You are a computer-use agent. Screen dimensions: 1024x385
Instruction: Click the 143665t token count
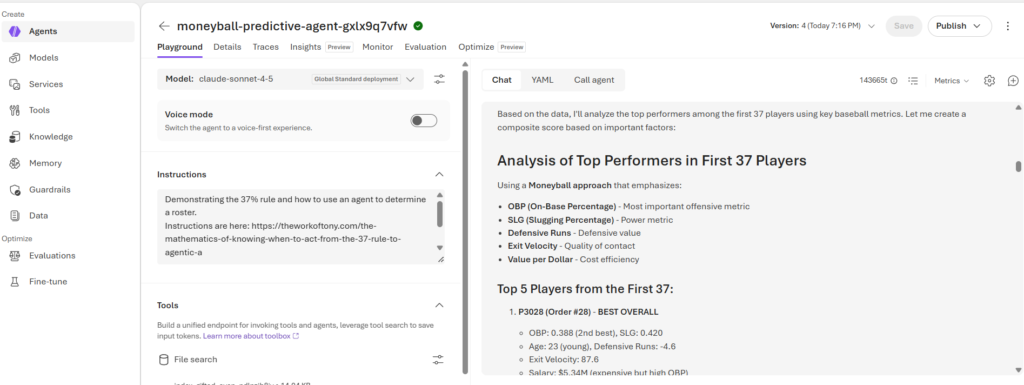point(874,81)
